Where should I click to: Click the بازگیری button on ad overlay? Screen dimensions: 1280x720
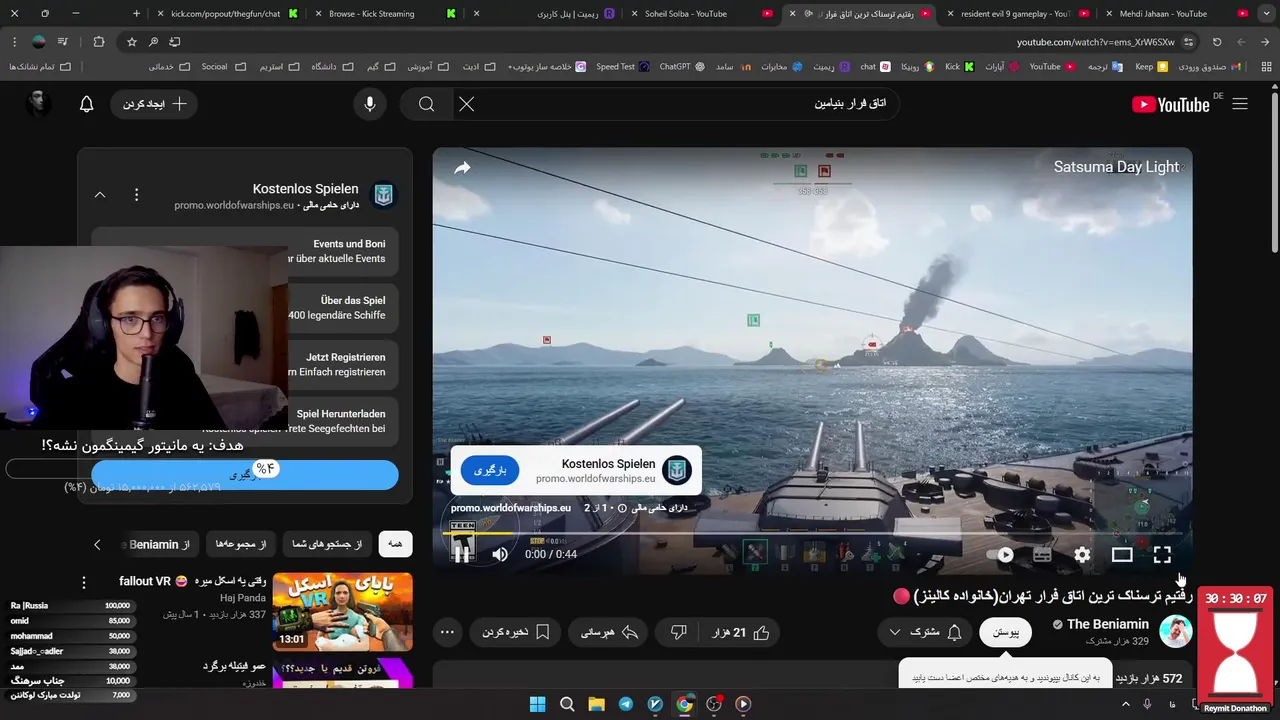[x=490, y=470]
